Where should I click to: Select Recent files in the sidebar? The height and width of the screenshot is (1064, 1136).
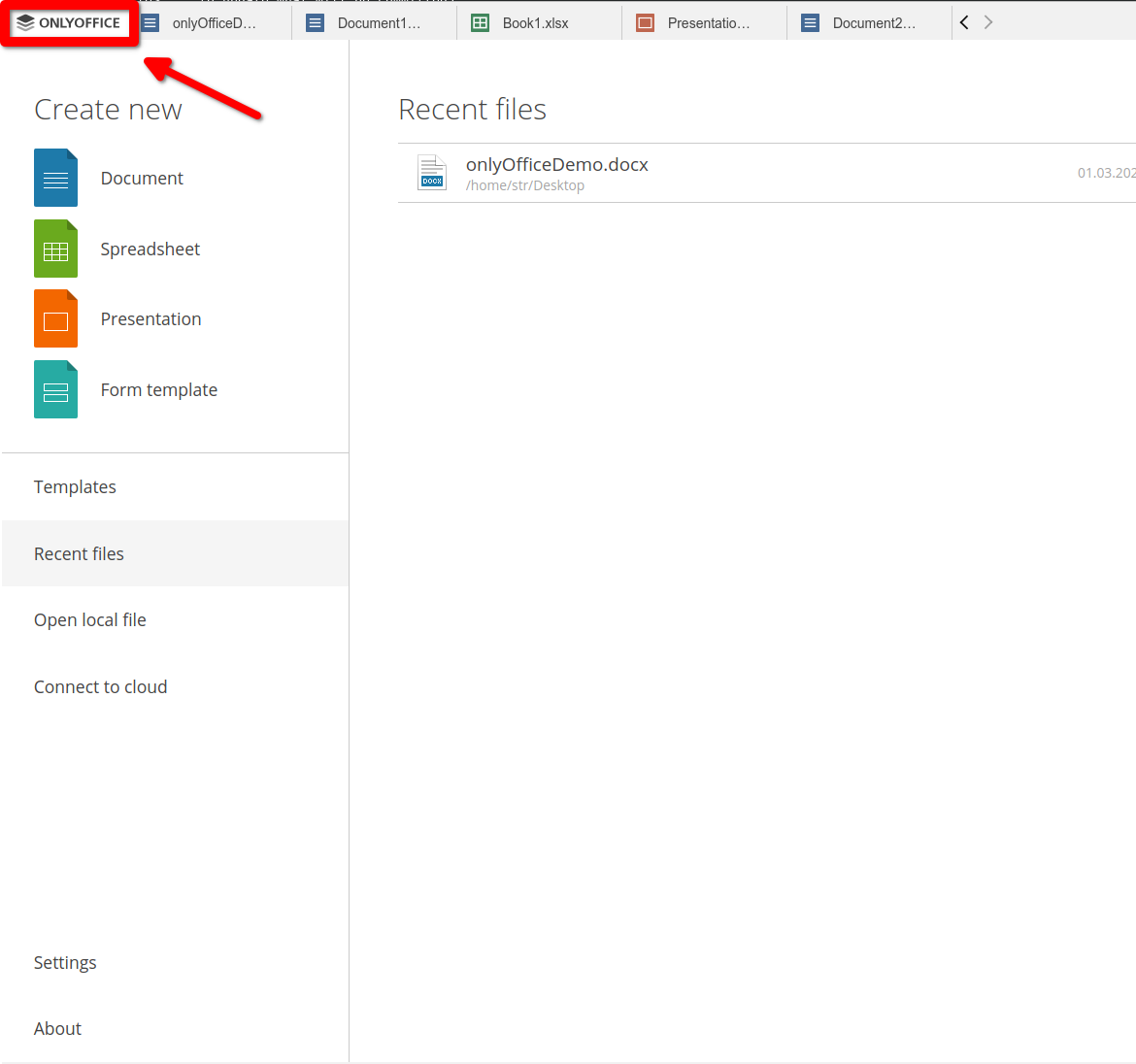[x=176, y=553]
